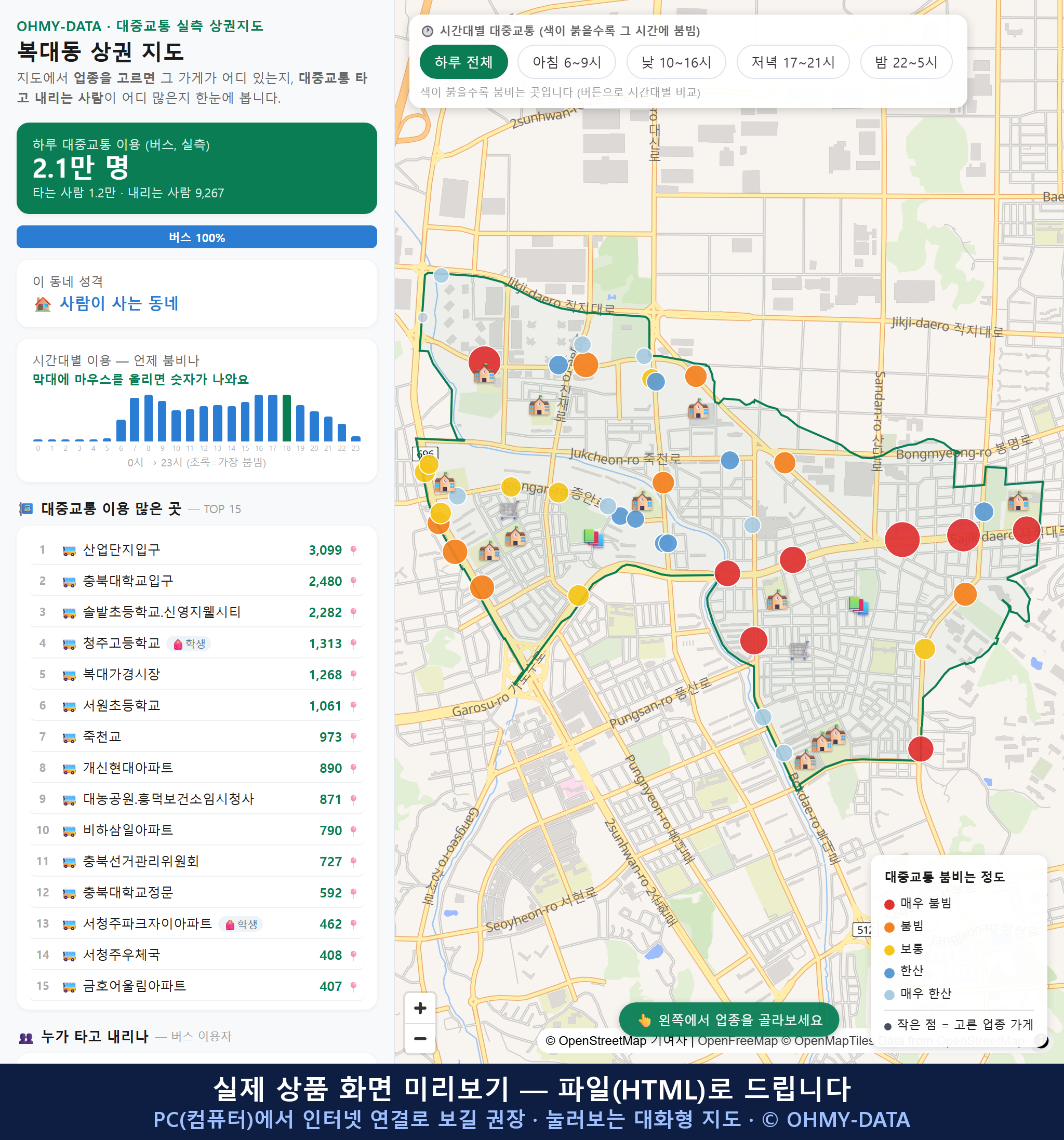Image resolution: width=1064 pixels, height=1140 pixels.
Task: Click the pin icon for 충북대학교입구
Action: tap(353, 582)
